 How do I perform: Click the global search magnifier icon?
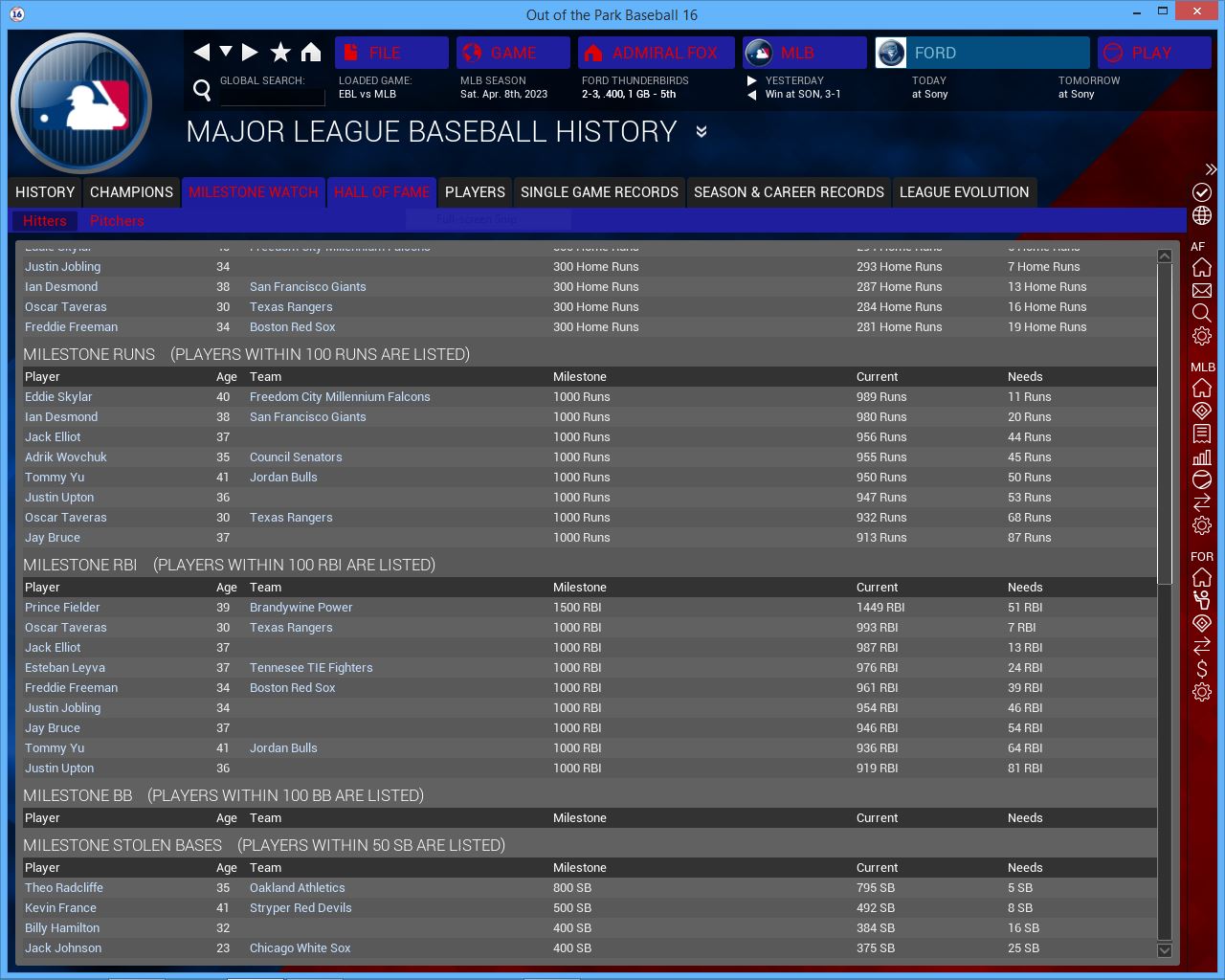tap(202, 90)
